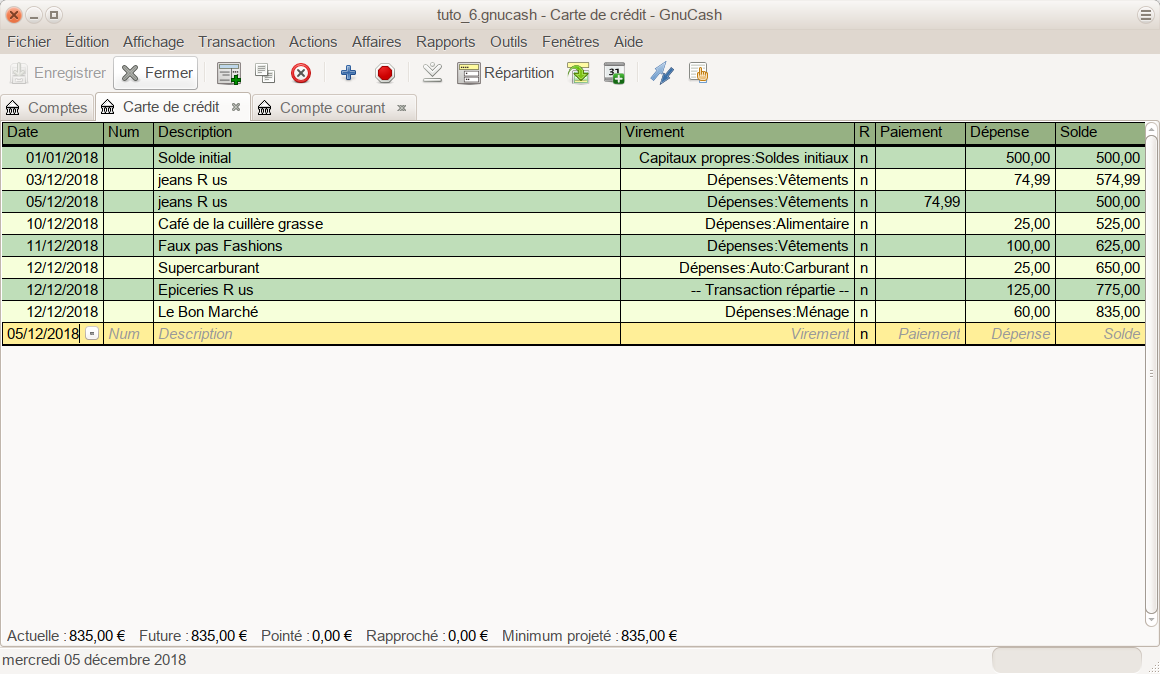Image resolution: width=1160 pixels, height=674 pixels.
Task: Click the duplicate transaction icon
Action: (x=265, y=73)
